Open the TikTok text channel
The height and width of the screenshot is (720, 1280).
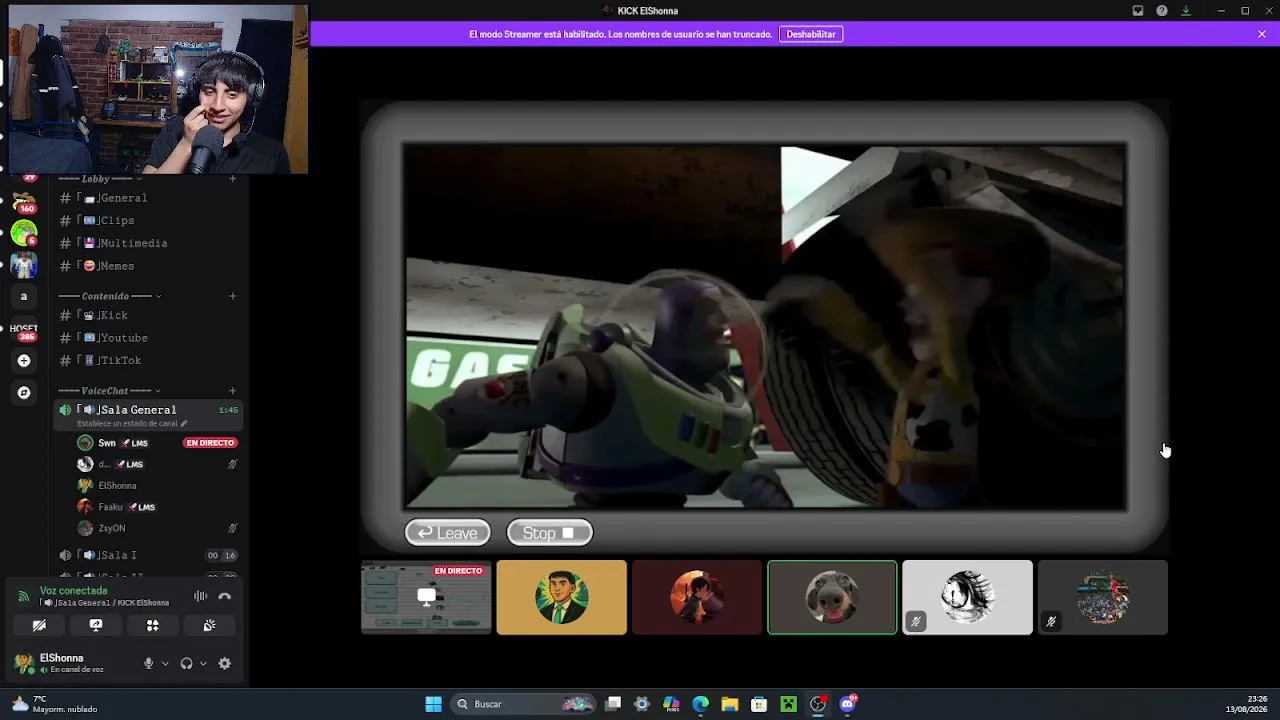coord(150,360)
